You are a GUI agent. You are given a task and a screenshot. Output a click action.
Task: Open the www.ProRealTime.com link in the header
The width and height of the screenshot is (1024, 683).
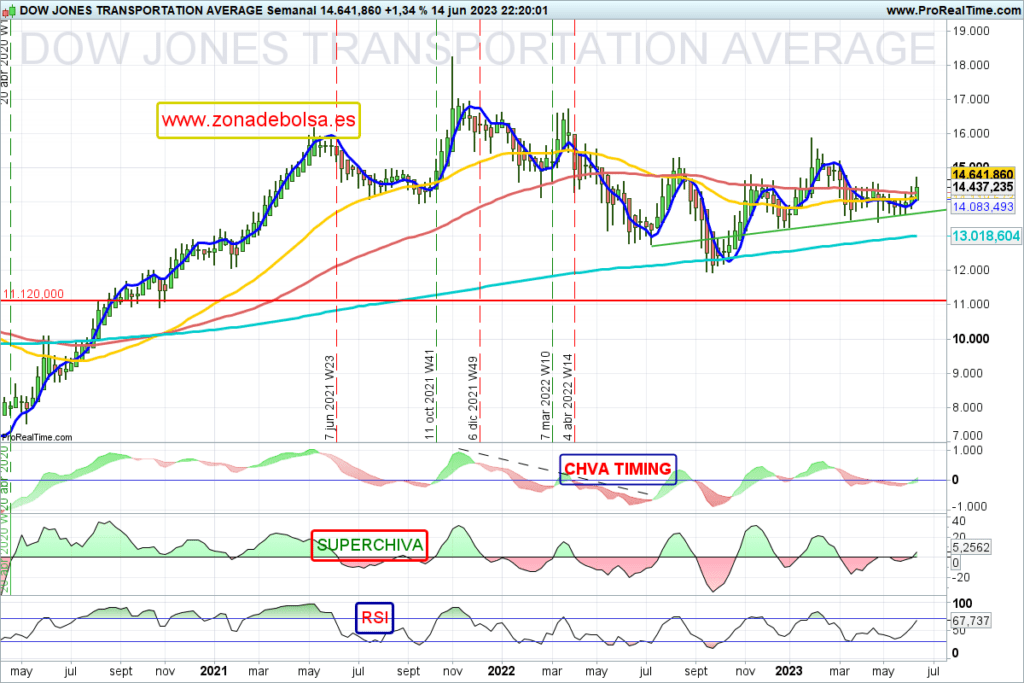(x=953, y=10)
